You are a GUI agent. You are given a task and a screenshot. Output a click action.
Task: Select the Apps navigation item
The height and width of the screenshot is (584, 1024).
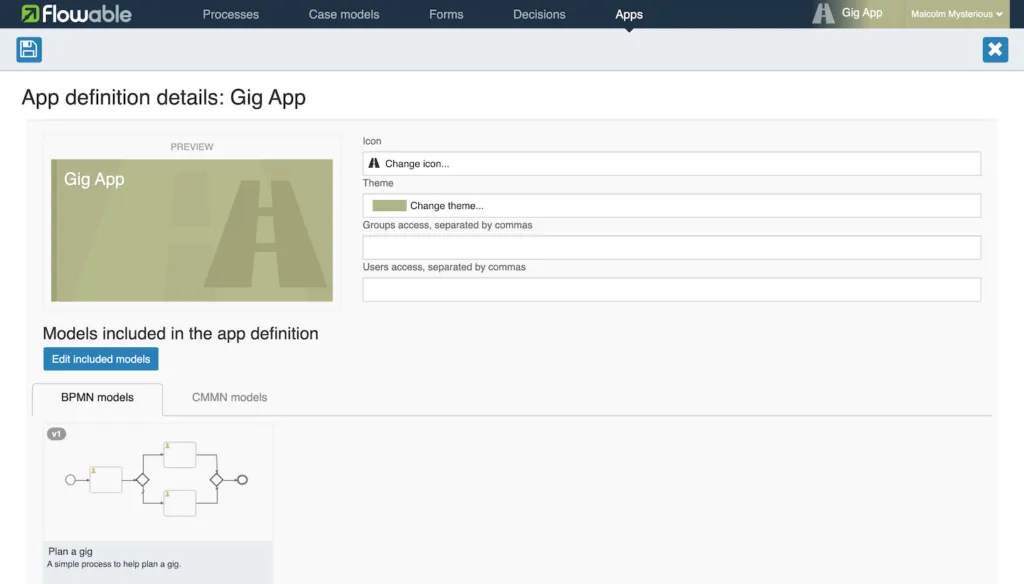(x=629, y=14)
